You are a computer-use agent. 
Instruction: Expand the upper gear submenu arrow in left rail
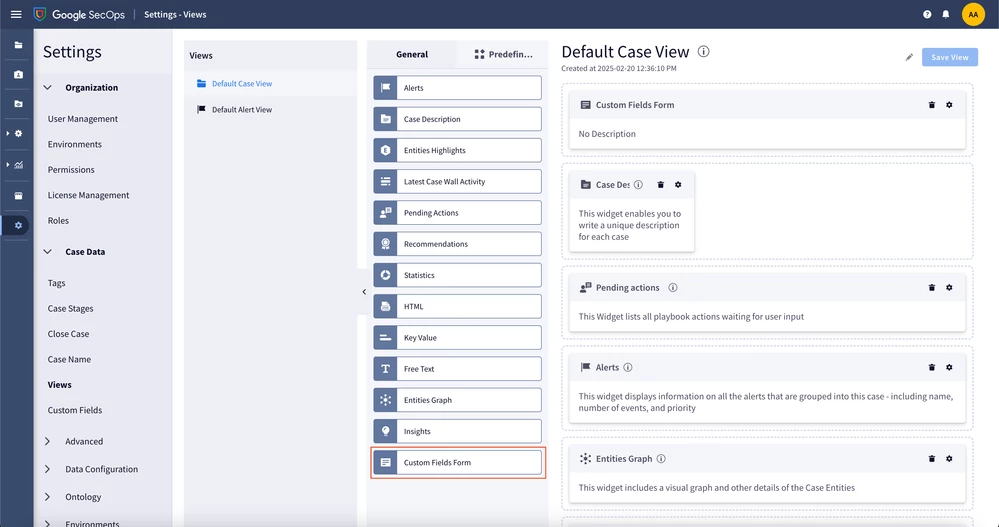8,133
